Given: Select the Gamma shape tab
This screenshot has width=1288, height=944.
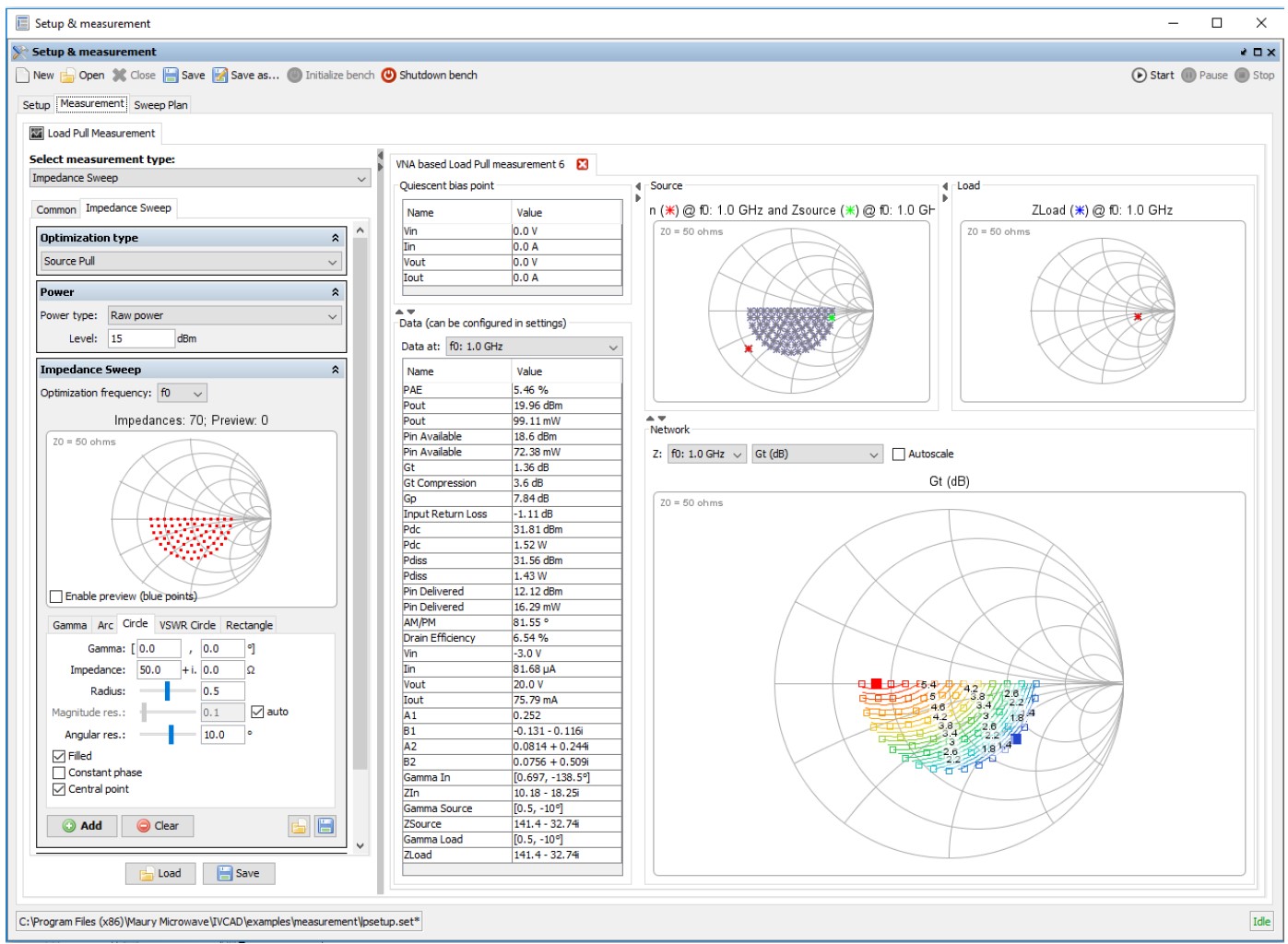Looking at the screenshot, I should 70,625.
